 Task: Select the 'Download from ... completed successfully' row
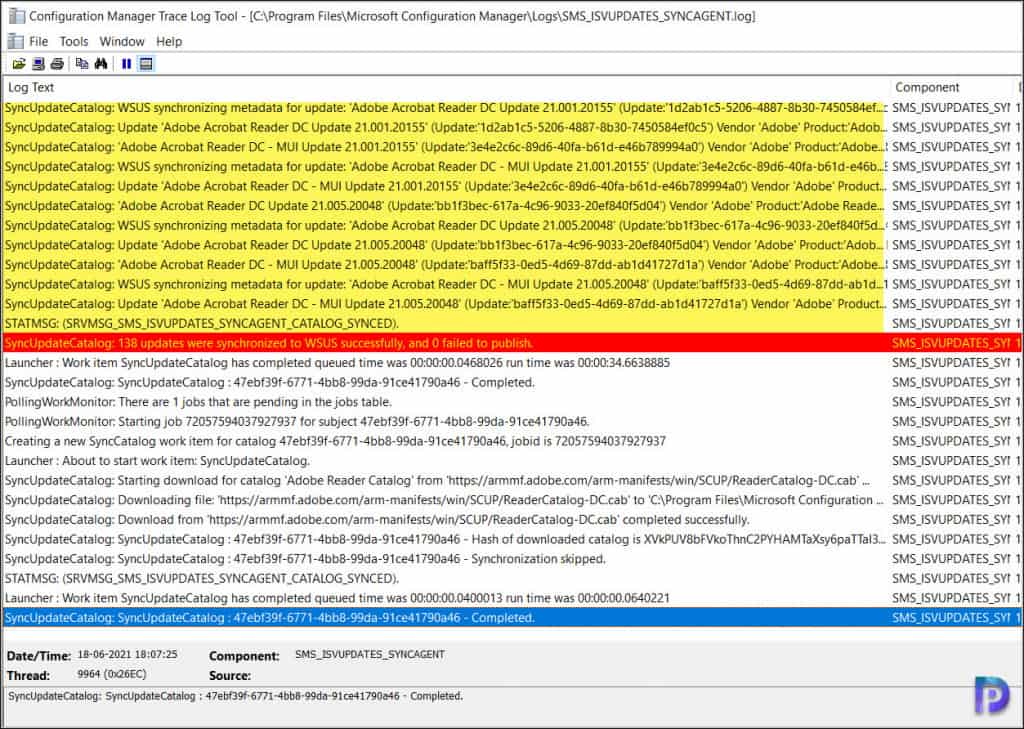(x=512, y=519)
